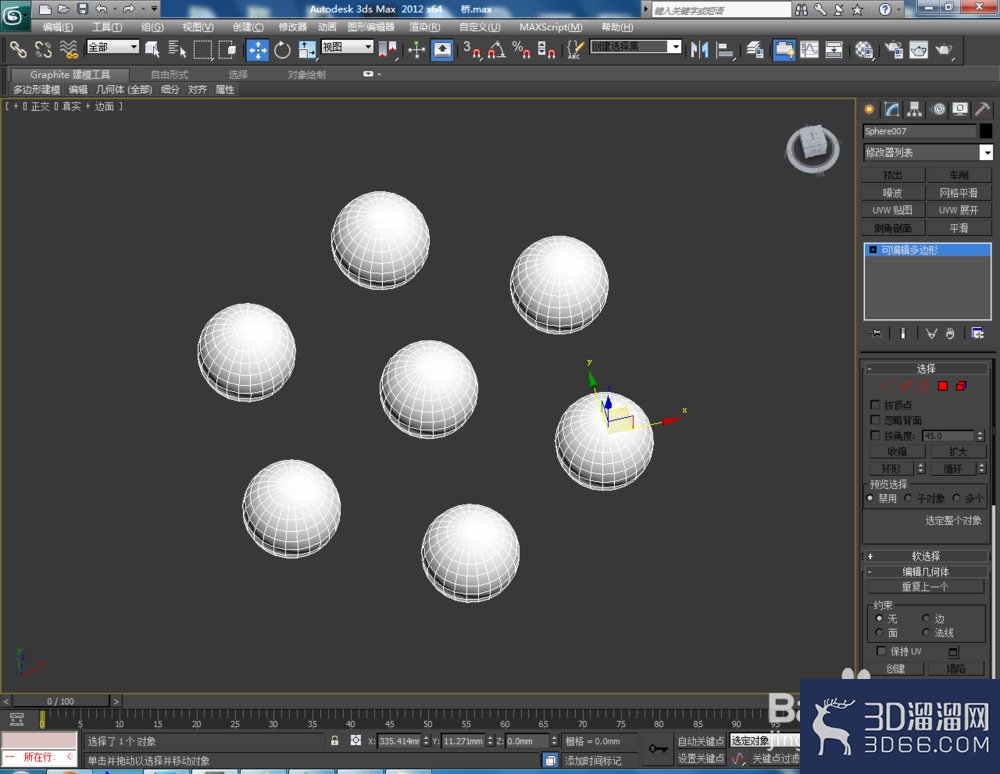Activate the Select Object tool
Viewport: 1000px width, 774px height.
click(x=152, y=49)
